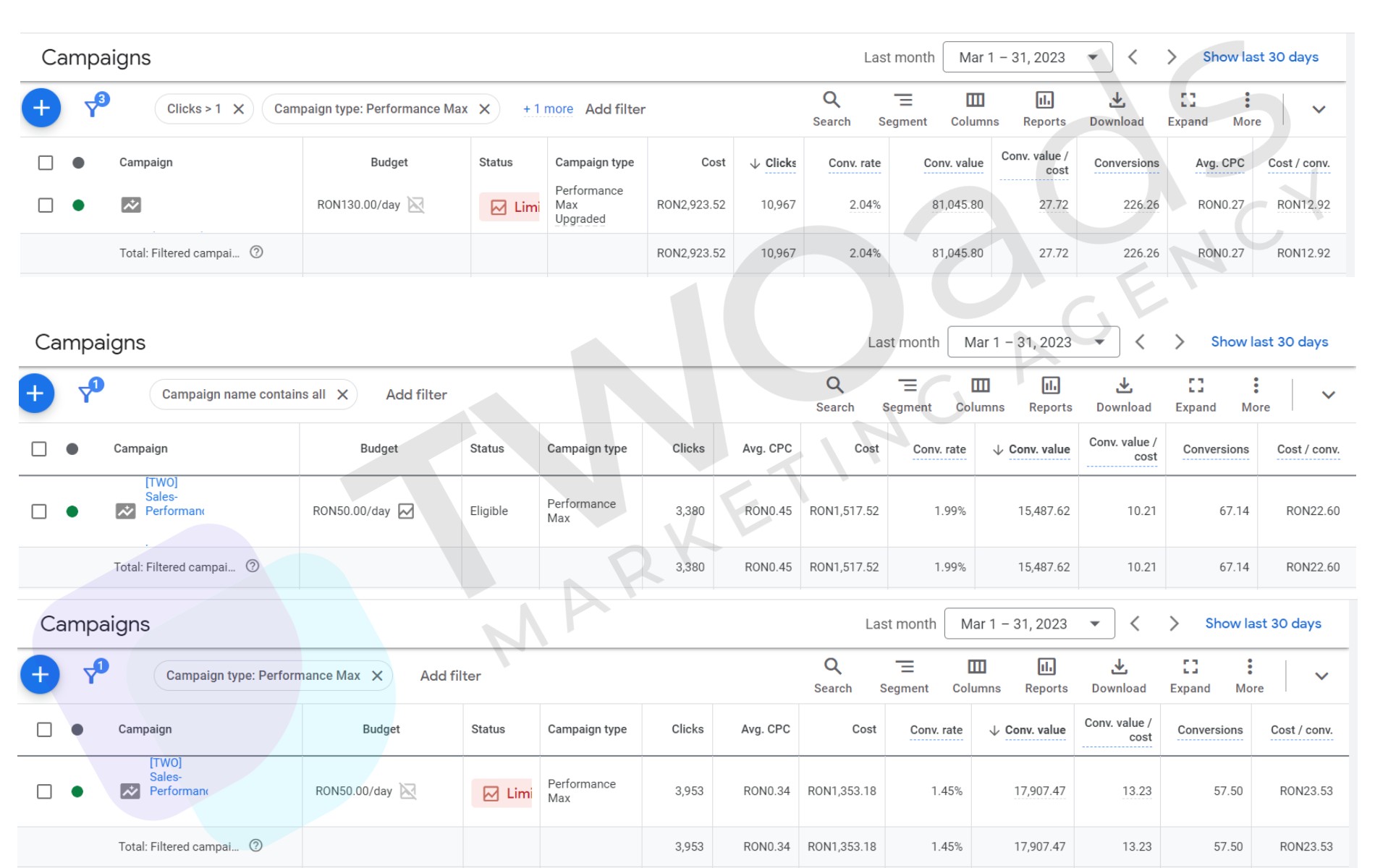Screen dimensions: 1375x868
Task: Toggle green status dot for RON130.00/day campaign
Action: click(78, 205)
